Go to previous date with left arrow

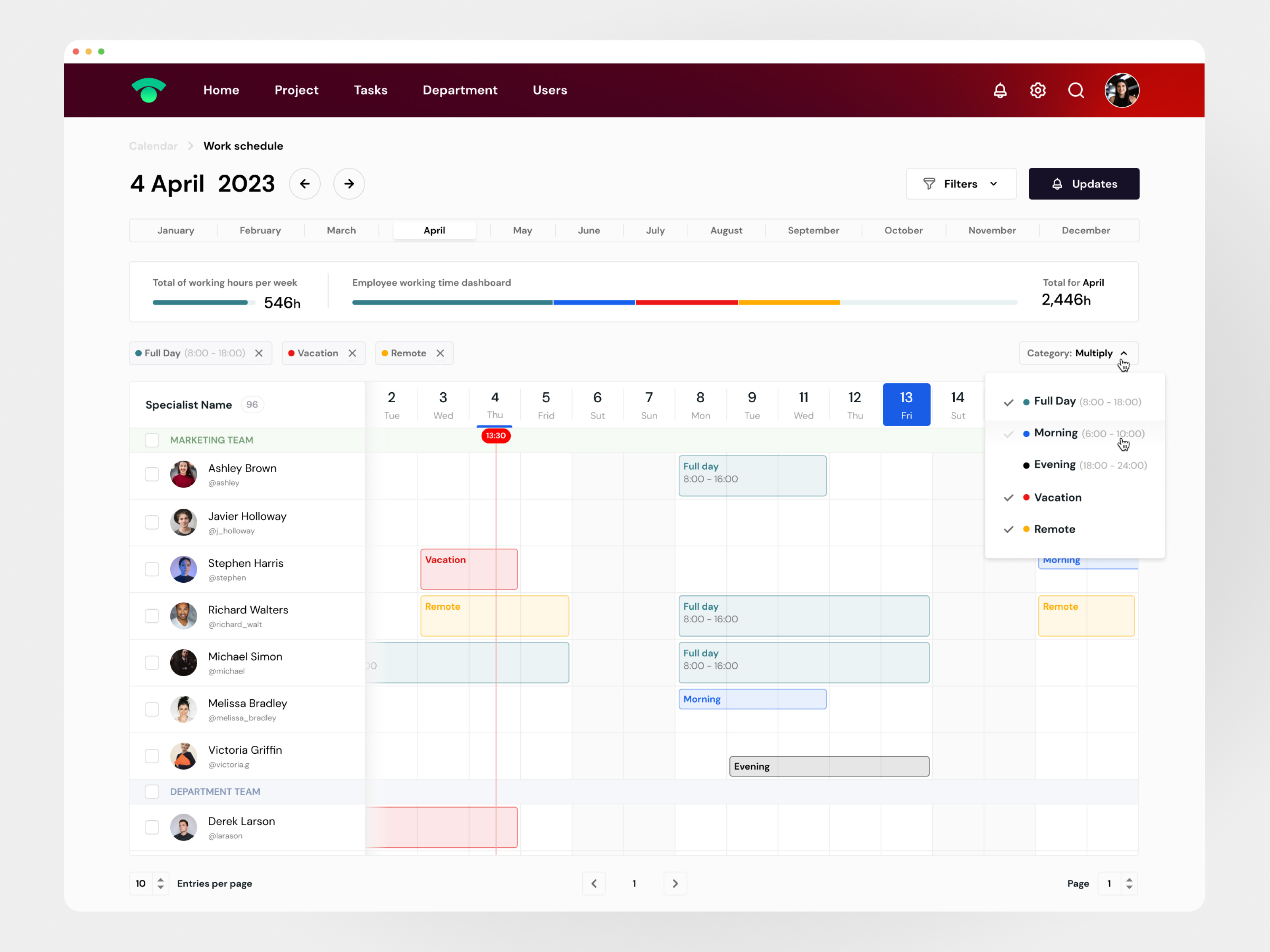(x=305, y=184)
